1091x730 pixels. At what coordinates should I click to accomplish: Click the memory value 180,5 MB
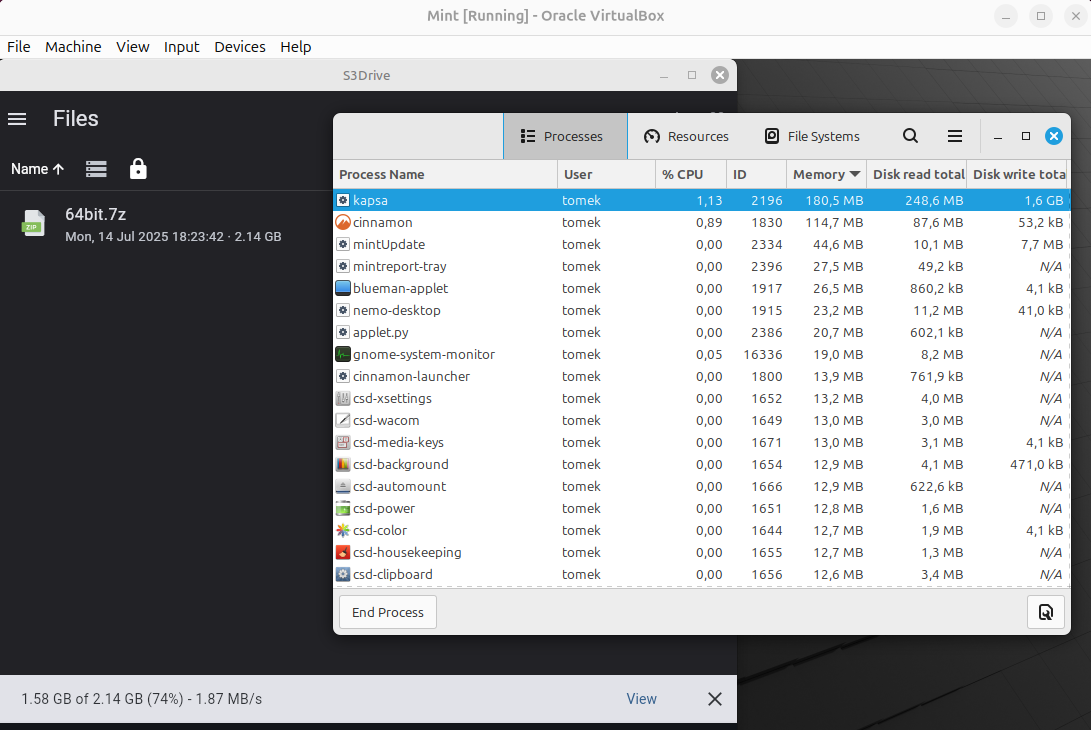point(834,200)
